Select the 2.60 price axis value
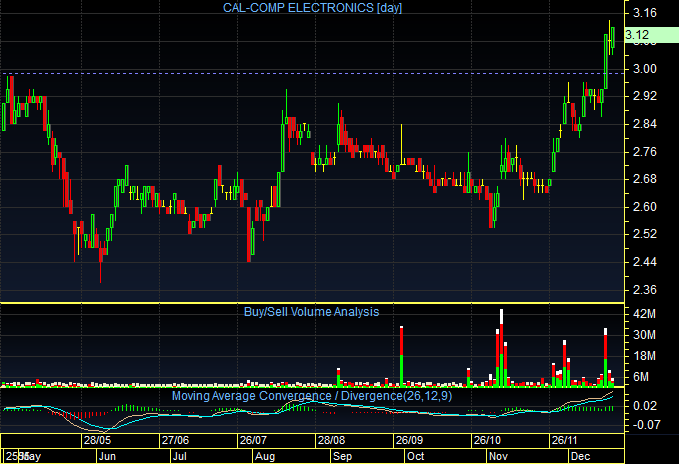679x464 pixels. click(645, 206)
